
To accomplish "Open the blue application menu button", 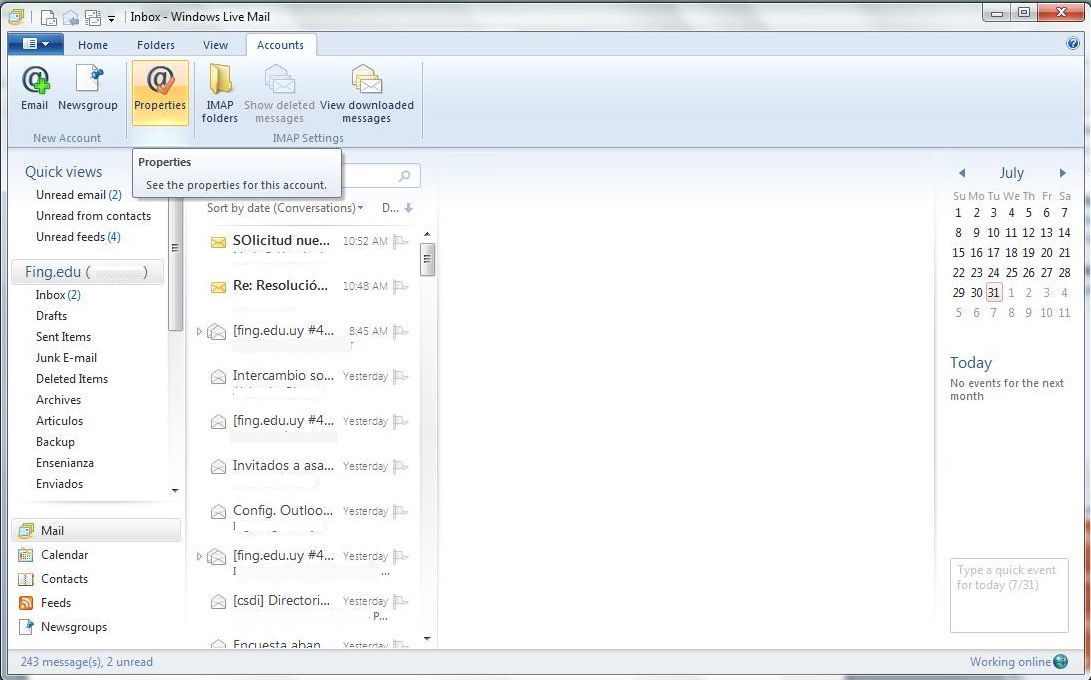I will (35, 44).
